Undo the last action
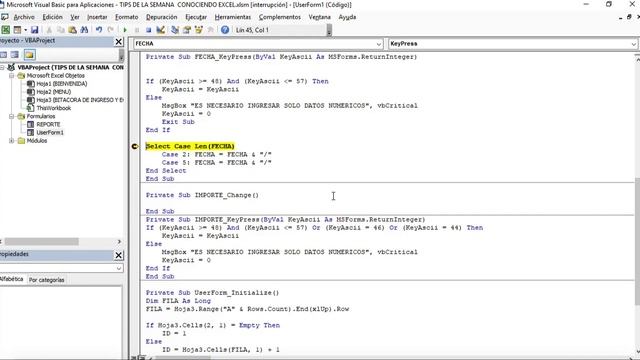The width and height of the screenshot is (640, 360). [99, 30]
